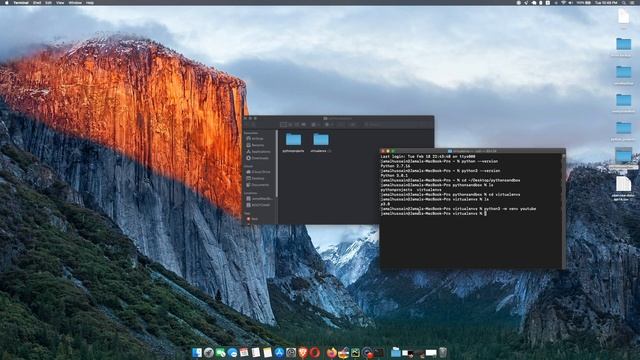Switch Finder to icon view

[x=284, y=124]
